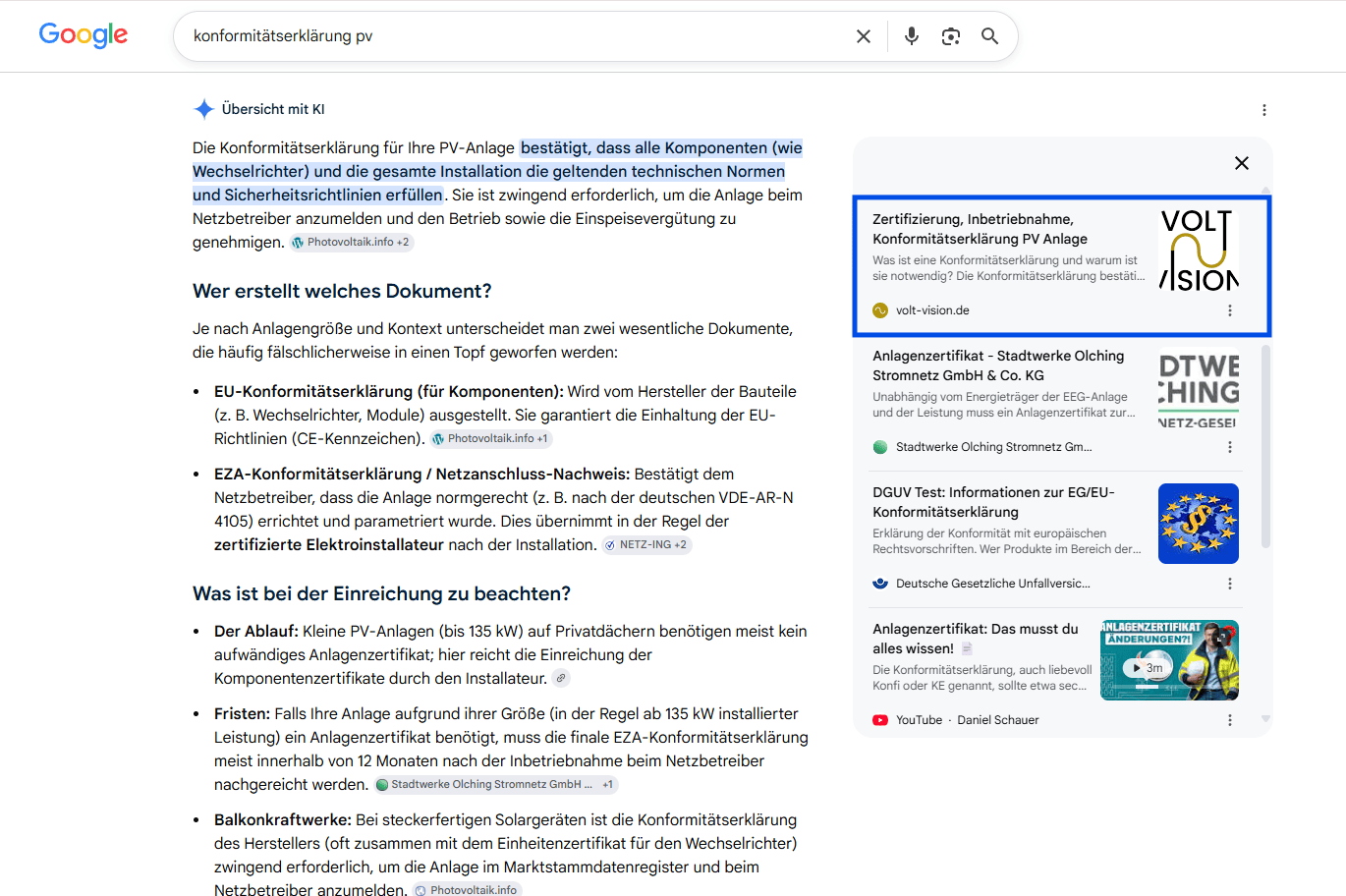Click the DGUV favicon
The width and height of the screenshot is (1346, 896).
(x=880, y=584)
